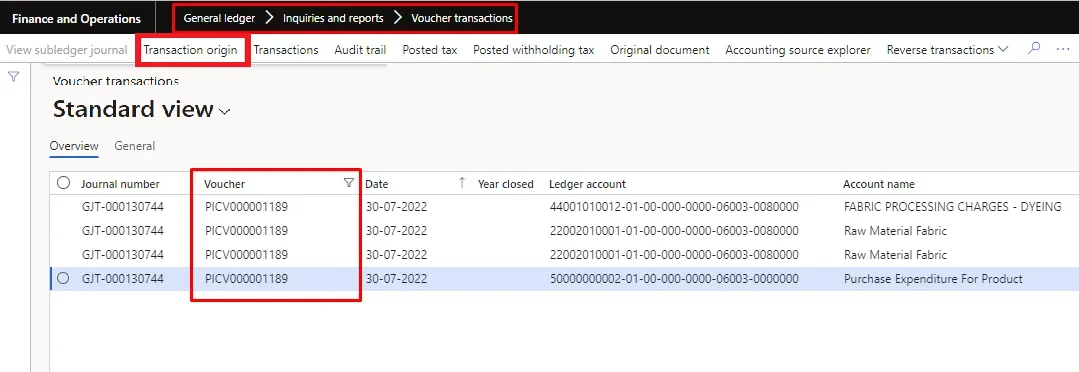Open the Posted tax action
The height and width of the screenshot is (372, 1079).
[x=429, y=50]
